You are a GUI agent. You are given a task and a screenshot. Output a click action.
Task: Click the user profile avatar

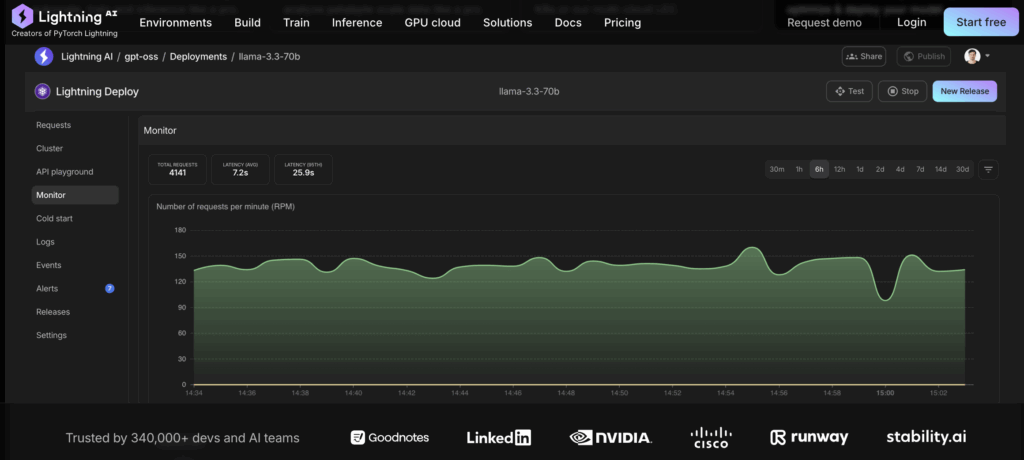(971, 57)
